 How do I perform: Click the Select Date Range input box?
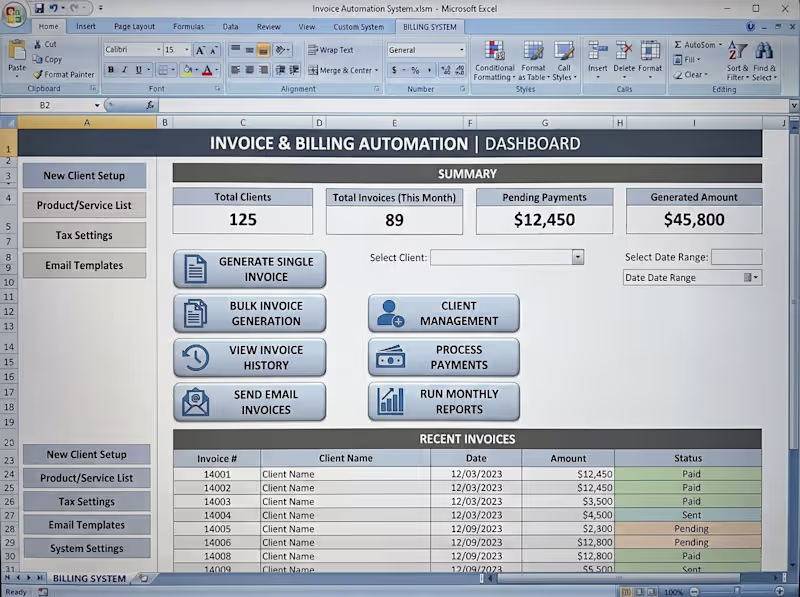tap(736, 257)
